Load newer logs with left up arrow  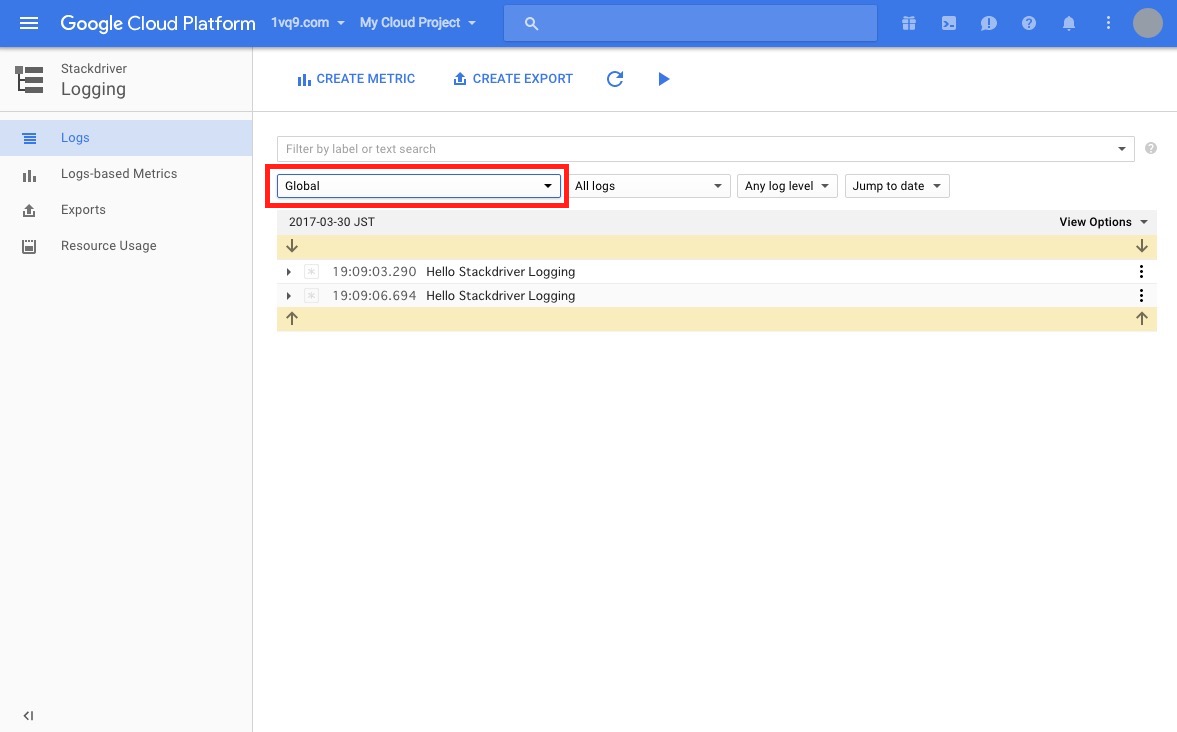(x=292, y=318)
